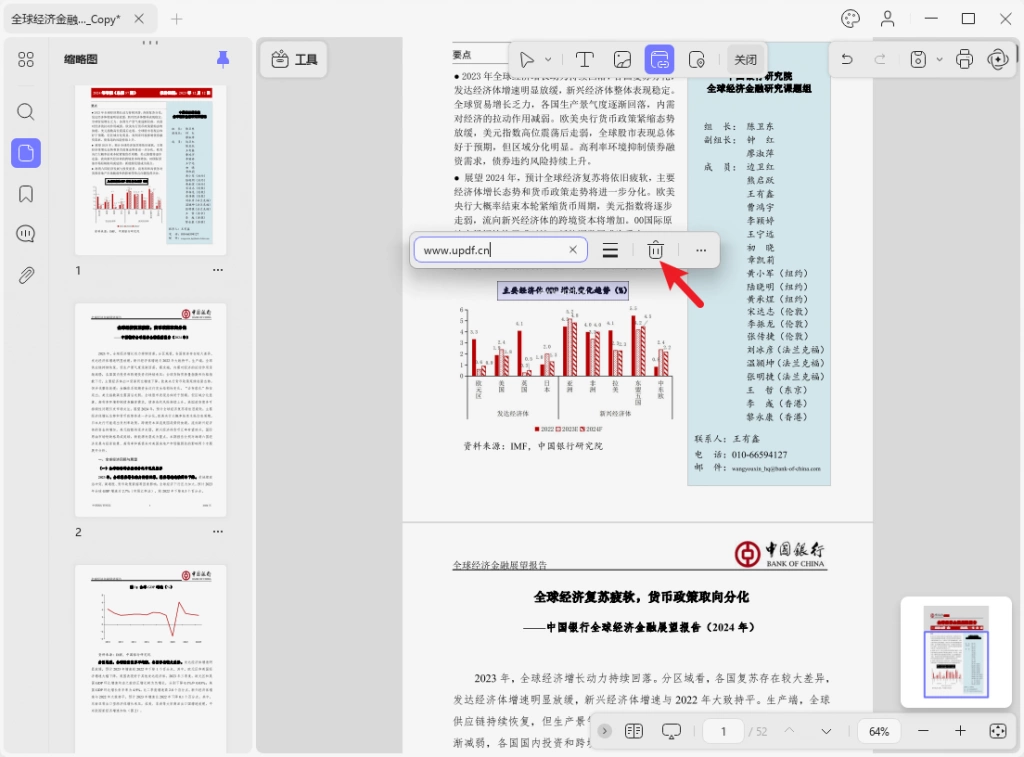Viewport: 1024px width, 757px height.
Task: Delete the link with trash icon
Action: [655, 250]
